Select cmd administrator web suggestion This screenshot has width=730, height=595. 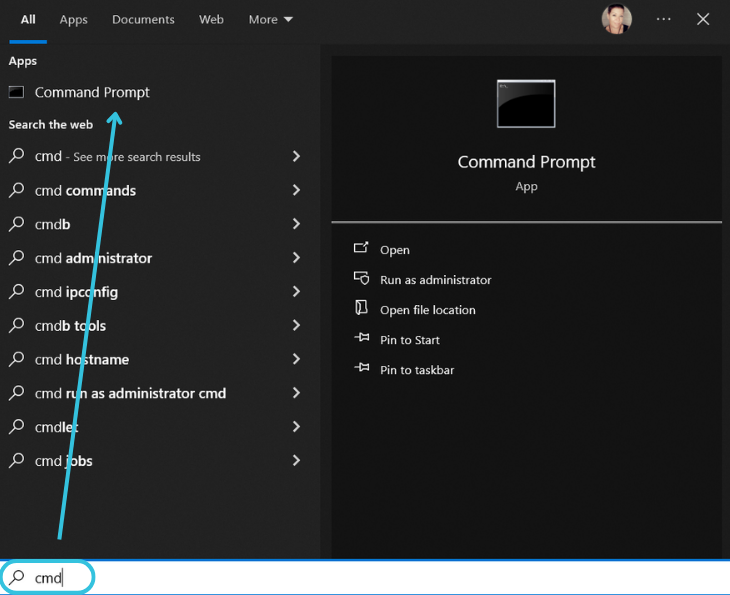click(93, 258)
